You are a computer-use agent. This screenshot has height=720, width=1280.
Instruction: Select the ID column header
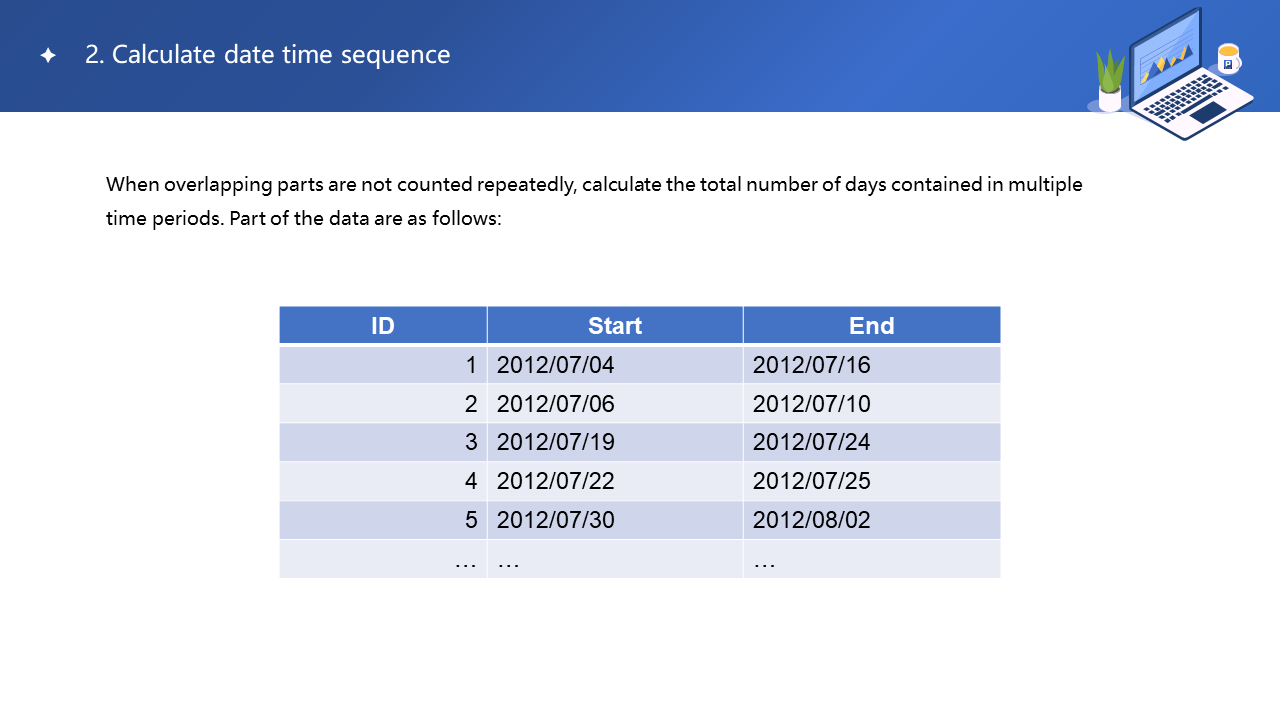tap(383, 326)
